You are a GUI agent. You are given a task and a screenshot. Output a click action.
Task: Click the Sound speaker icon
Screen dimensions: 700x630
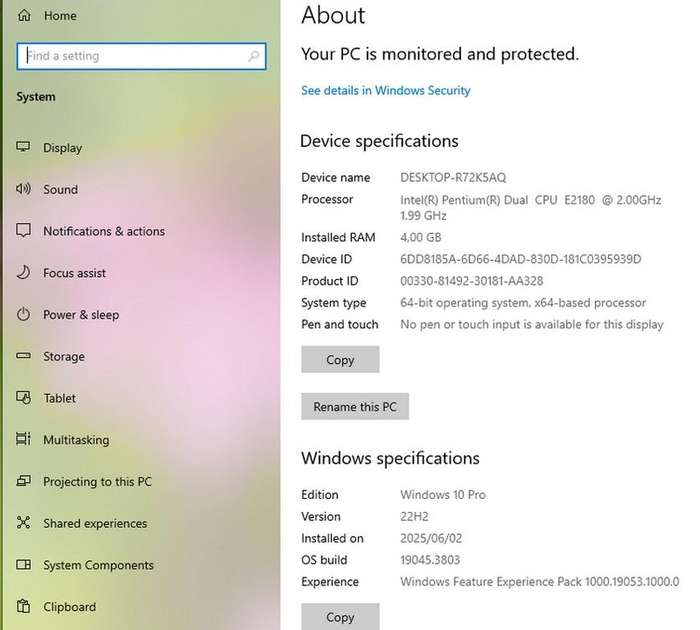tap(23, 189)
